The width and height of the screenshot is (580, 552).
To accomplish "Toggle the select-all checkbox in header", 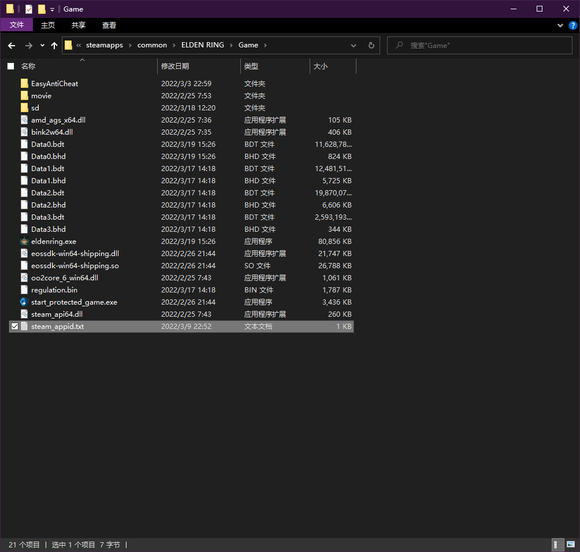I will click(11, 66).
